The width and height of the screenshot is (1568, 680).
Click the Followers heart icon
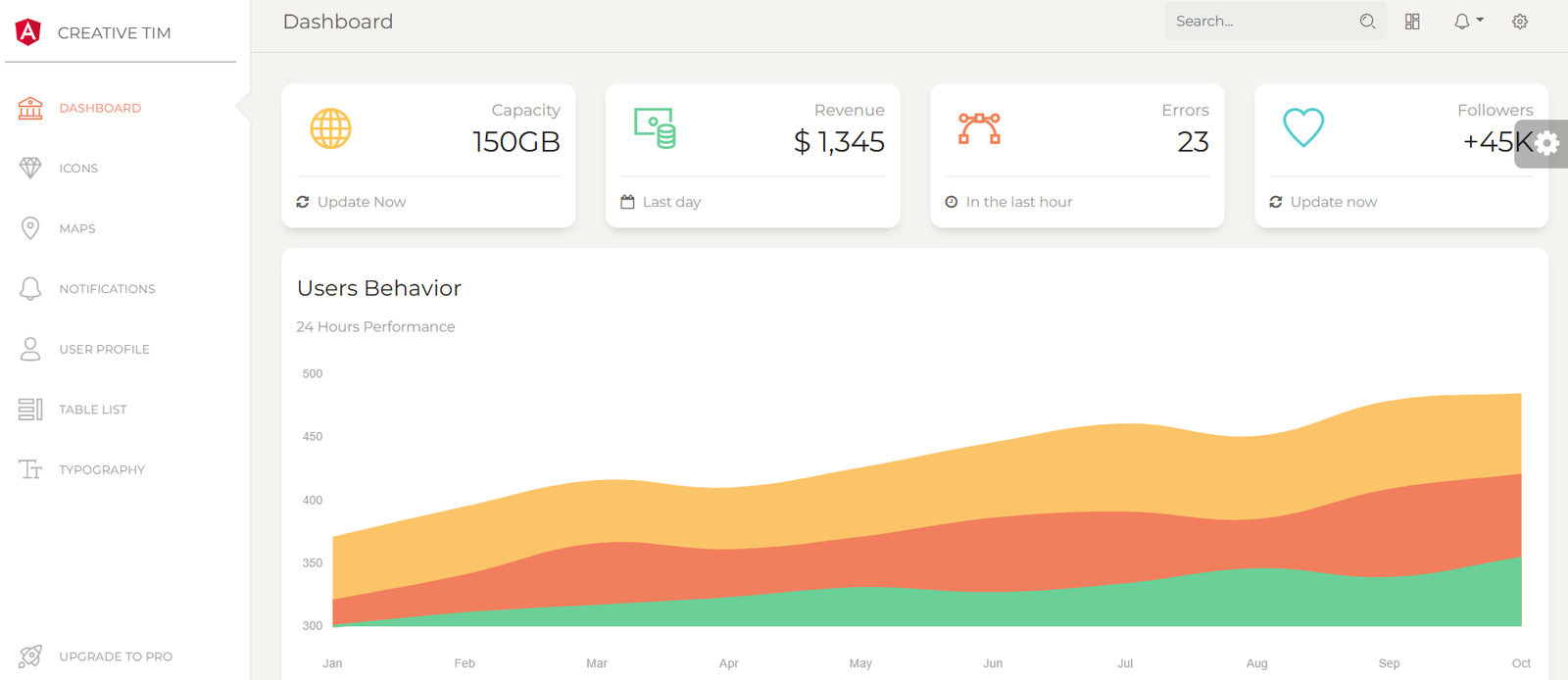[1303, 127]
